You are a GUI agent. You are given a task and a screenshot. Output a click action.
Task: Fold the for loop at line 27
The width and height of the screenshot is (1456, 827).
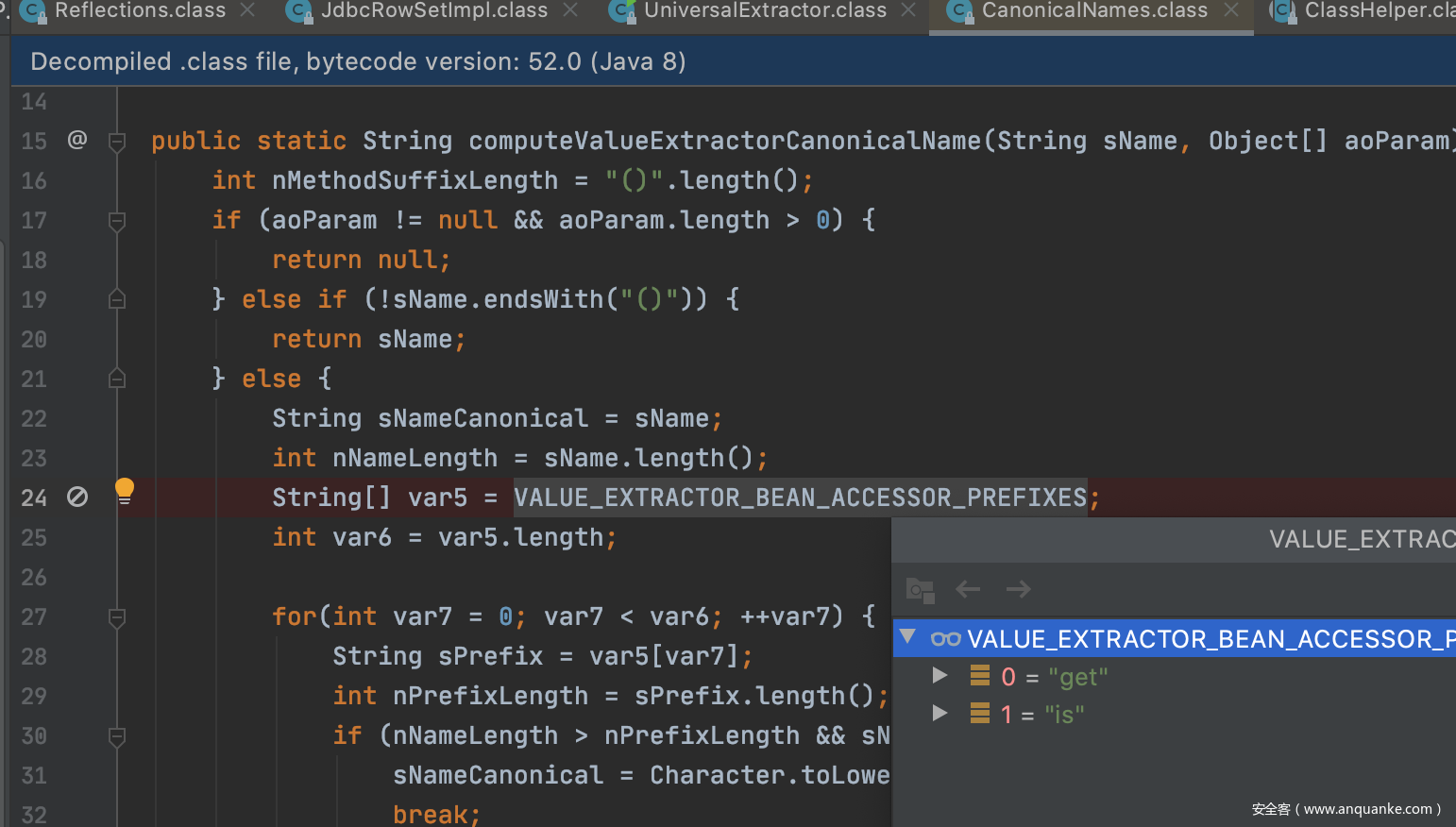117,617
